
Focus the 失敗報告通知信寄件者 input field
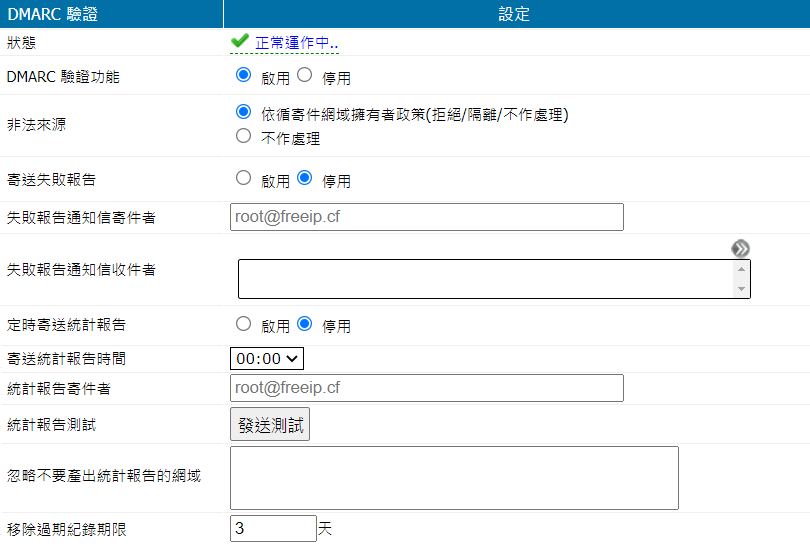(426, 217)
